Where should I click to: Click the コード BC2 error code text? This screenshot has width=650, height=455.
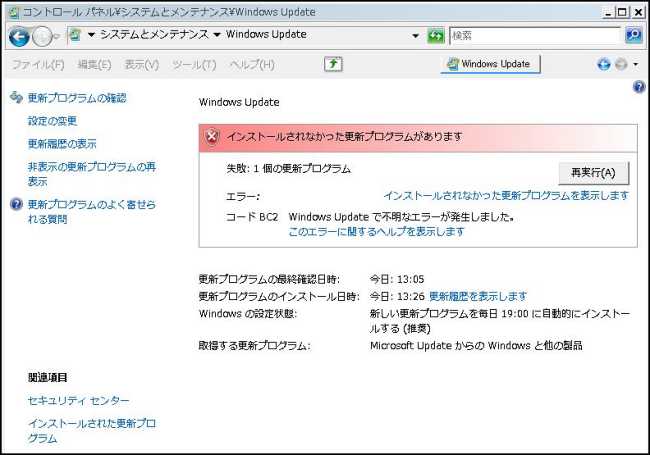(x=252, y=217)
